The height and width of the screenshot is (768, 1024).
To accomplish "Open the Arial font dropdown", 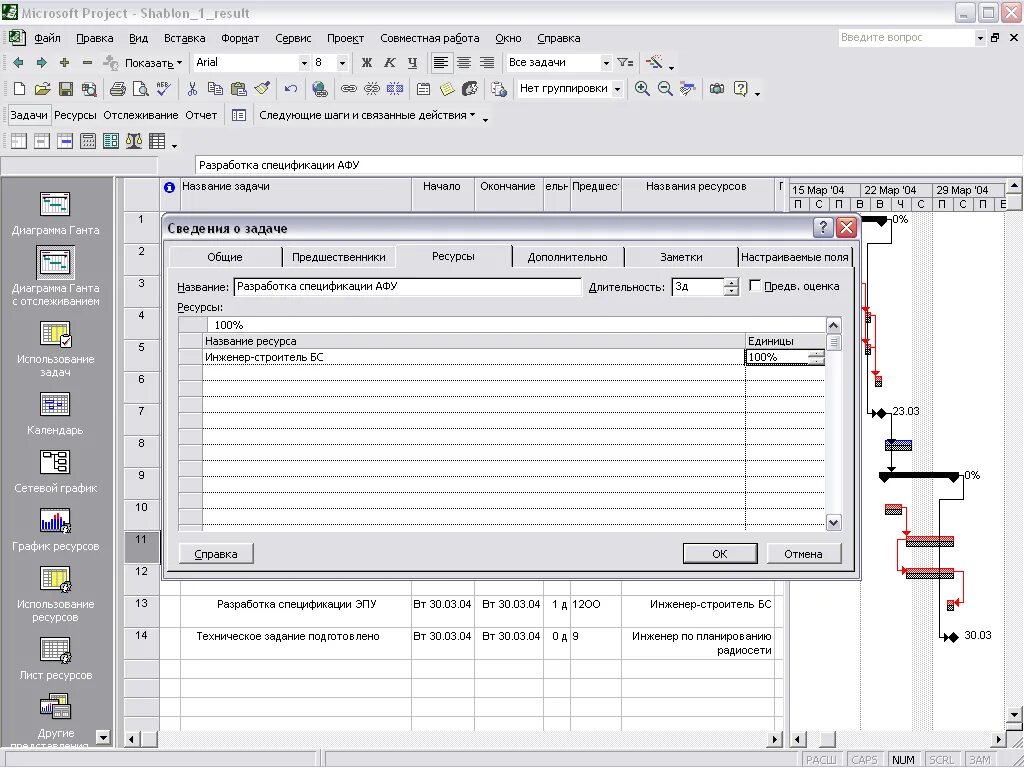I will point(304,63).
